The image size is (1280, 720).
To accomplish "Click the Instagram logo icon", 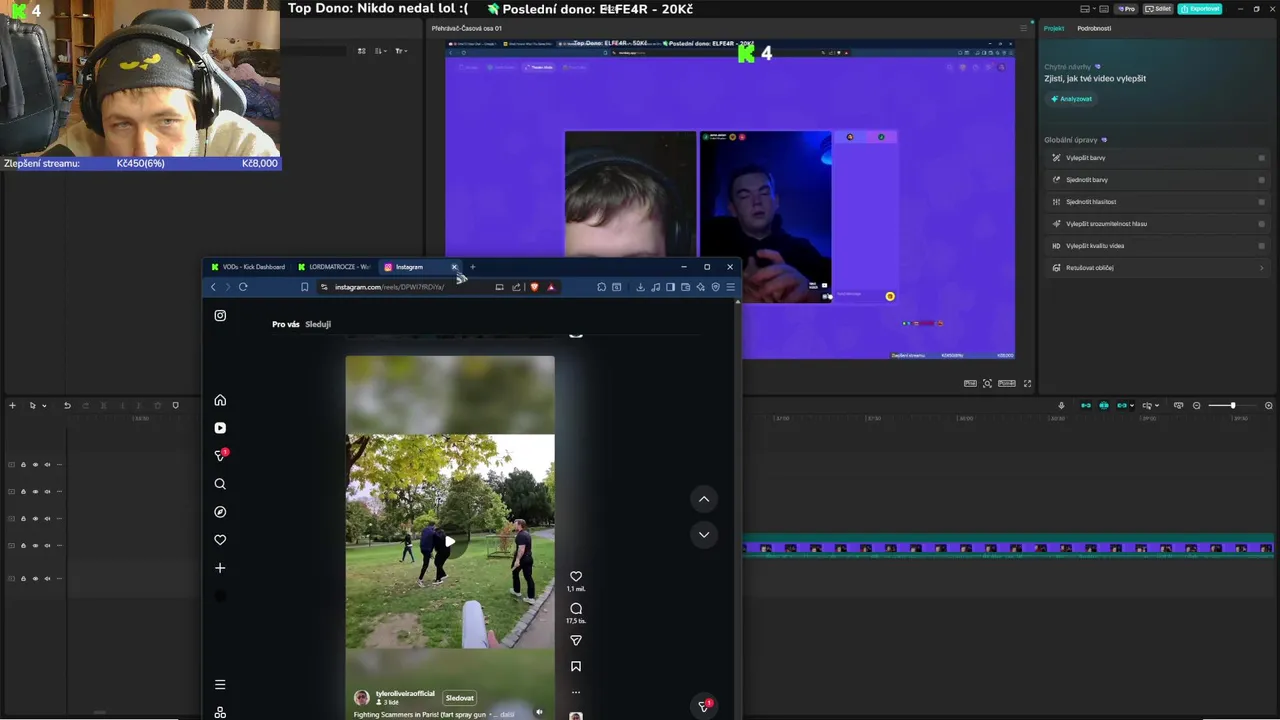I will coord(220,315).
